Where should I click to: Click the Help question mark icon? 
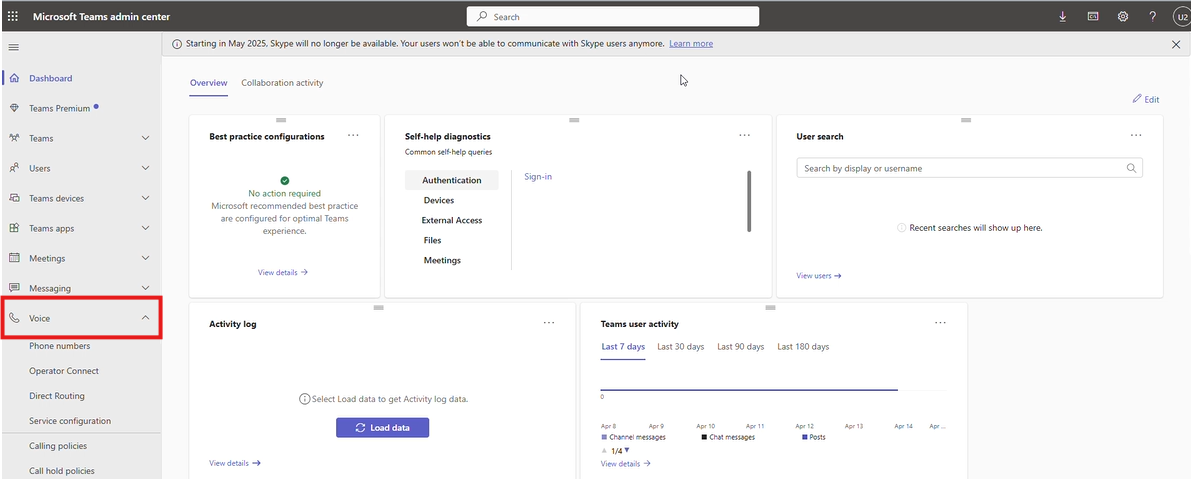[1152, 17]
